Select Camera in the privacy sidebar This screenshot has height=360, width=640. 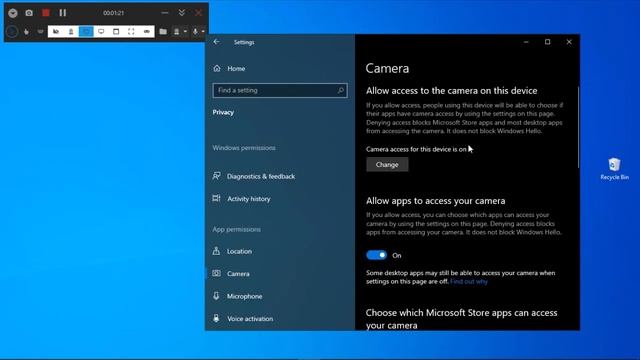click(x=231, y=274)
